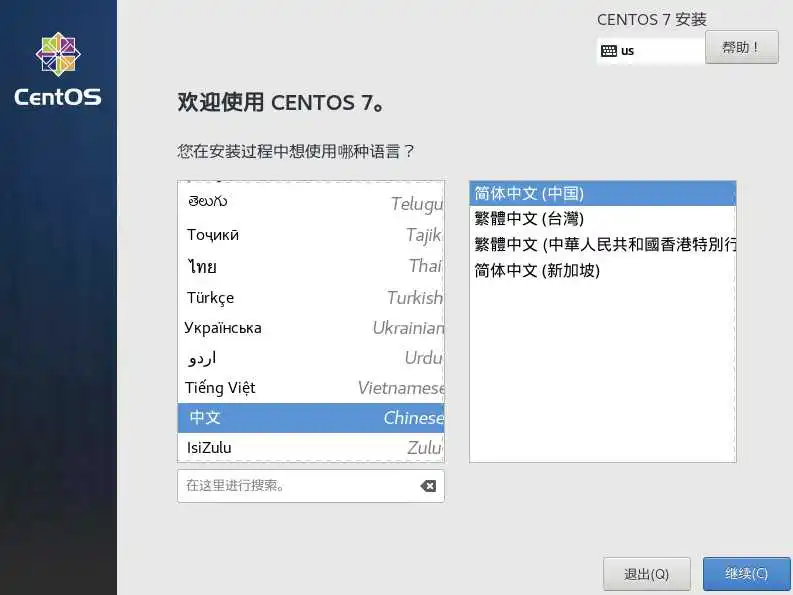Choose Thai (ไทย) in the language list

(311, 266)
